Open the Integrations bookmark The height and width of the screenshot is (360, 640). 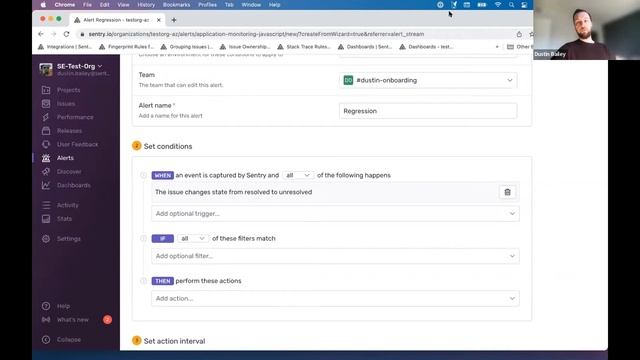coord(65,47)
